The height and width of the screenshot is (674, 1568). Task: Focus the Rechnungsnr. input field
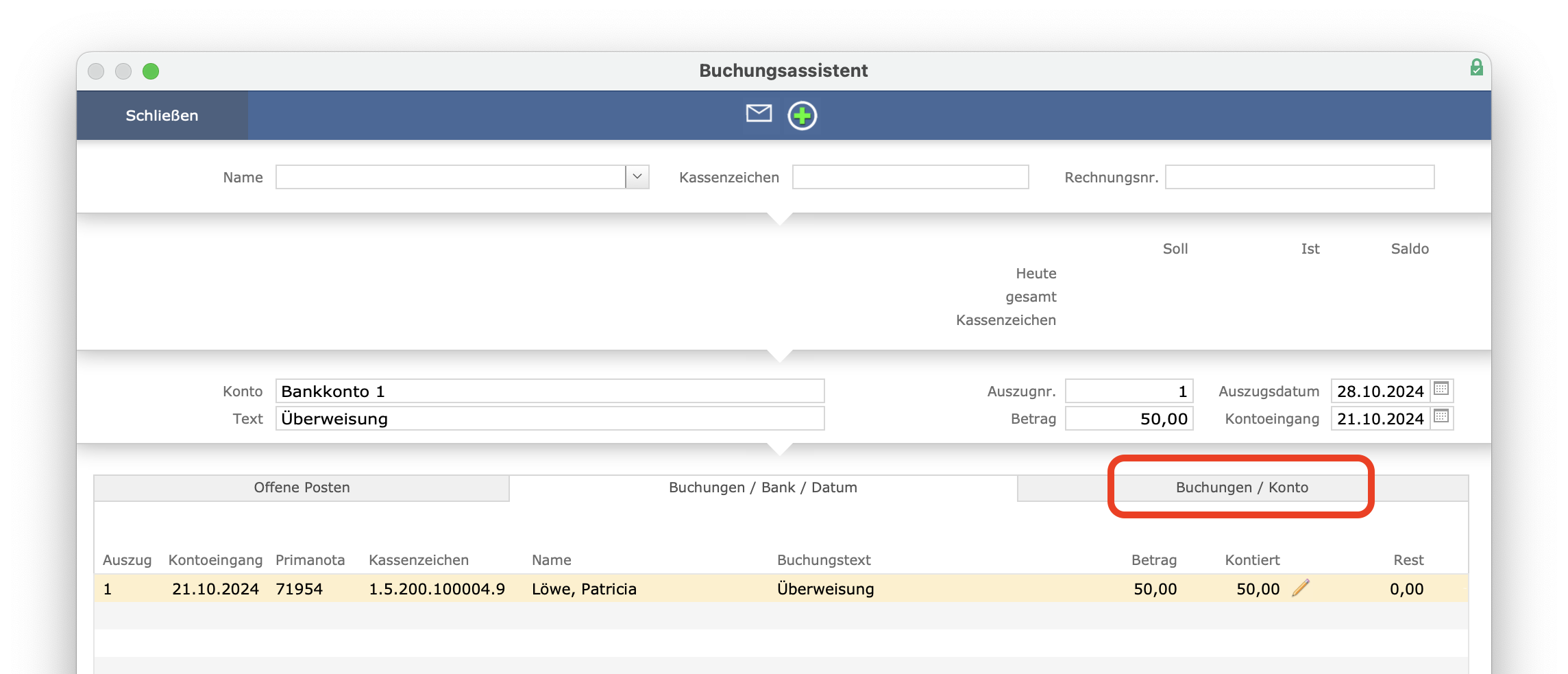click(1299, 177)
